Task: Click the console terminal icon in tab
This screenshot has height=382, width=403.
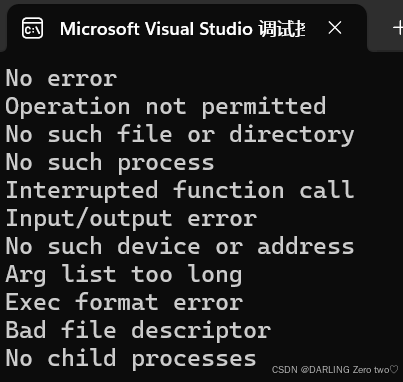Action: point(32,28)
